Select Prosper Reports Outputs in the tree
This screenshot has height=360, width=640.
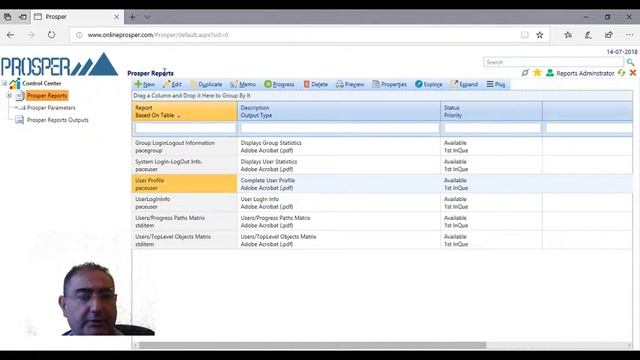pos(58,120)
